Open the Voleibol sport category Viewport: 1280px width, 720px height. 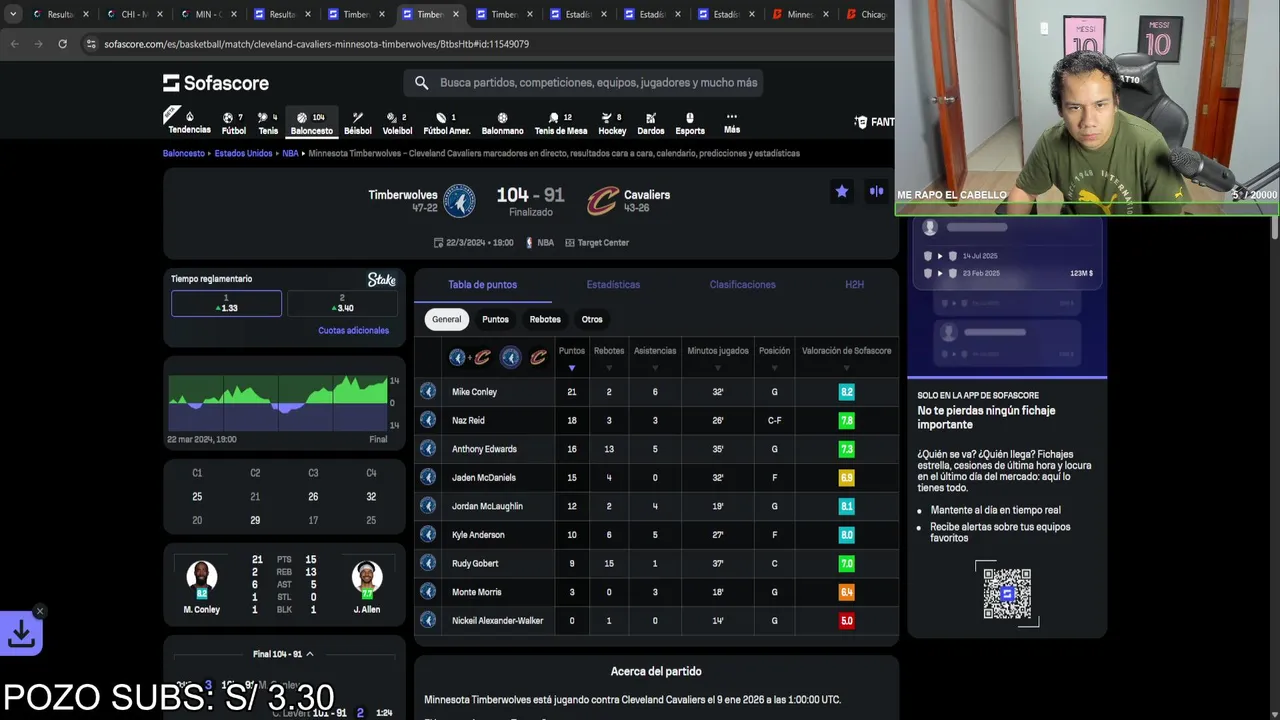pos(397,123)
